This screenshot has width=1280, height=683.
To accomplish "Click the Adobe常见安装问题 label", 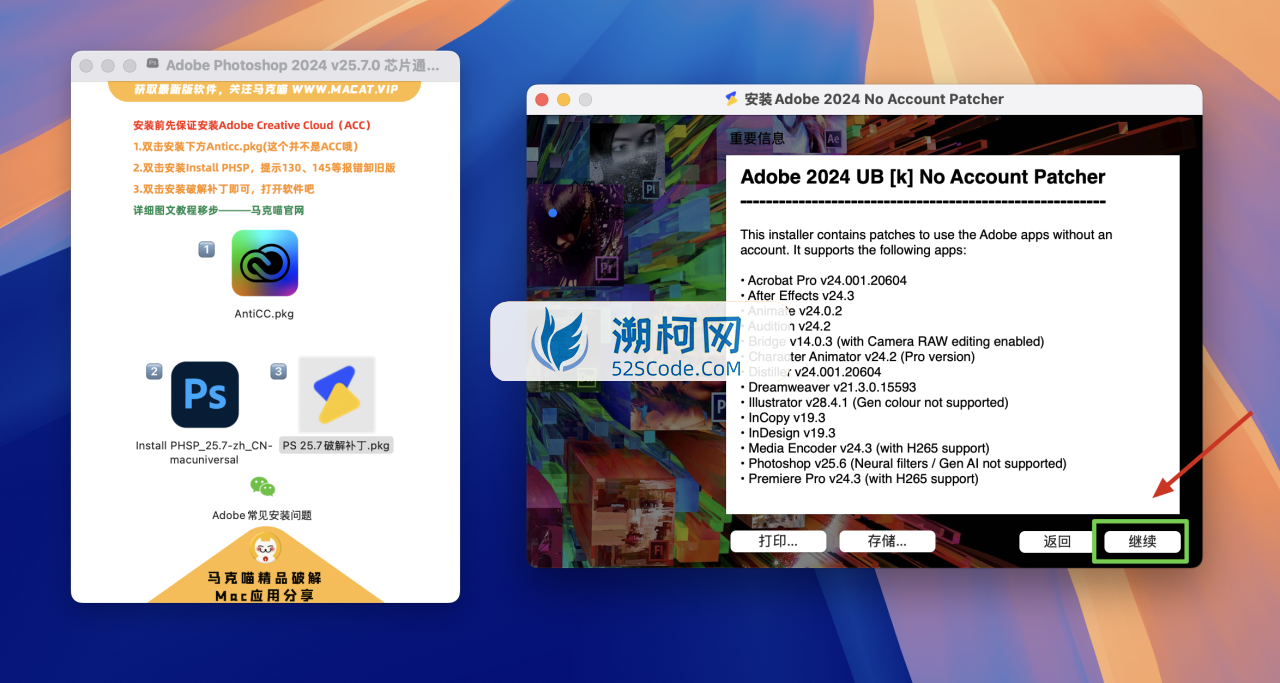I will coord(262,515).
